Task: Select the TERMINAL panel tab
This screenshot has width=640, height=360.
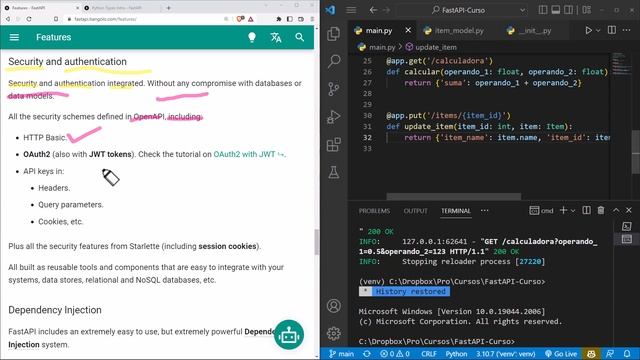Action: tap(456, 211)
